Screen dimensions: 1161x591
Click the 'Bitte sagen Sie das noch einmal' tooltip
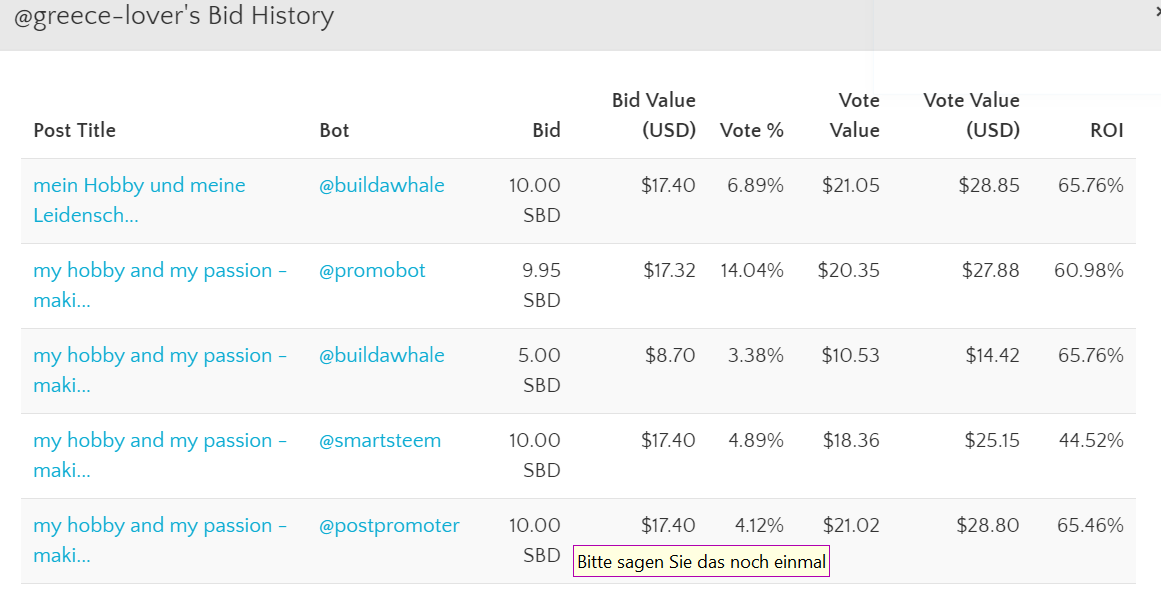[x=701, y=561]
